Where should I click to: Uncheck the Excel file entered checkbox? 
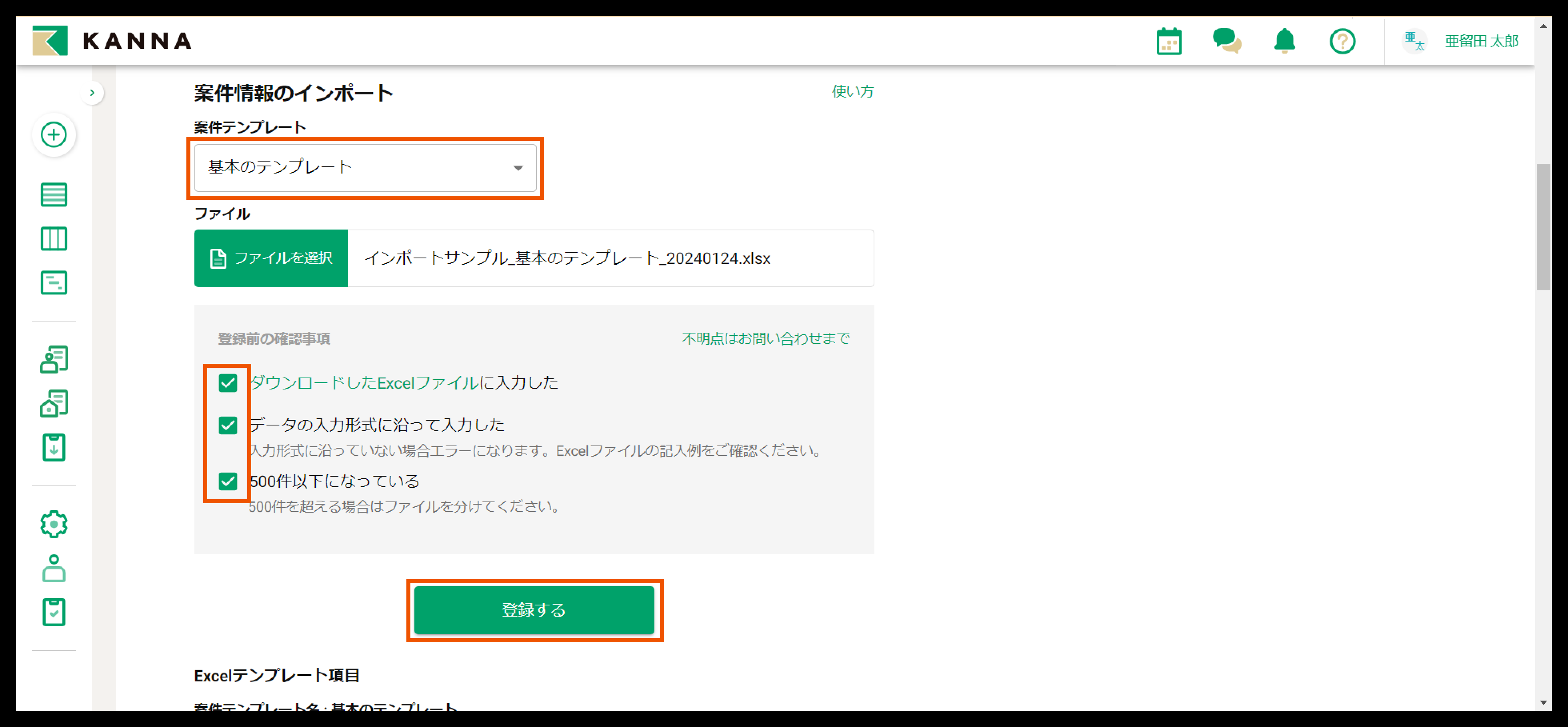(228, 383)
